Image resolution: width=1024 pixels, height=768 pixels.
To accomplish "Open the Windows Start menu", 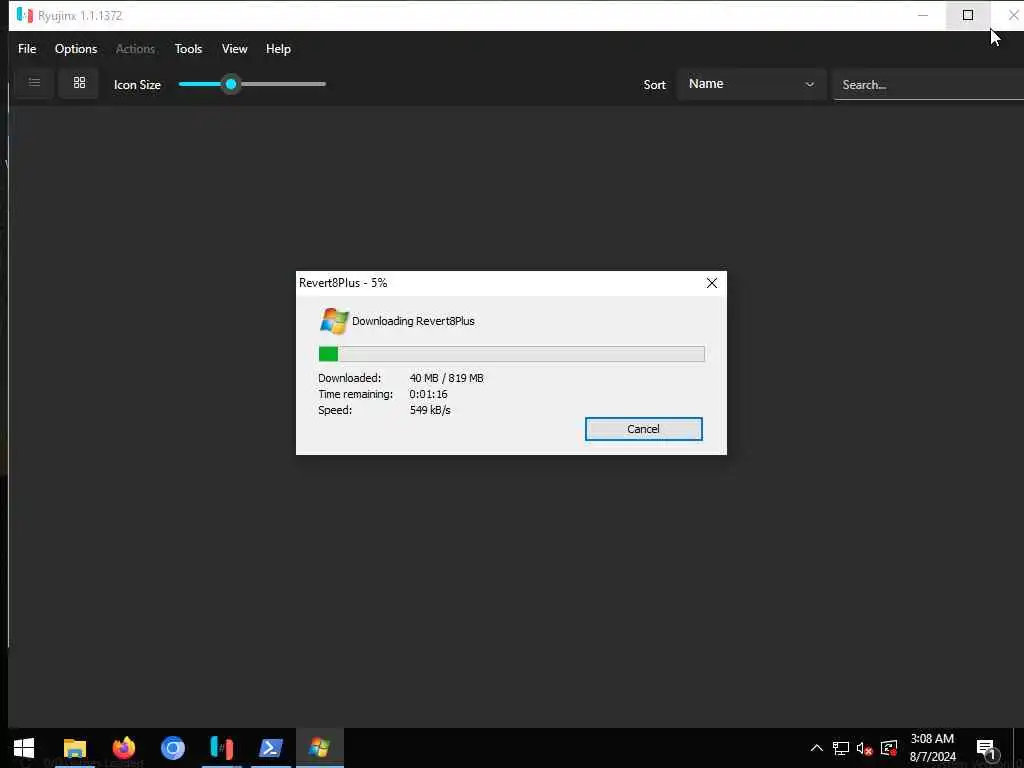I will (24, 748).
